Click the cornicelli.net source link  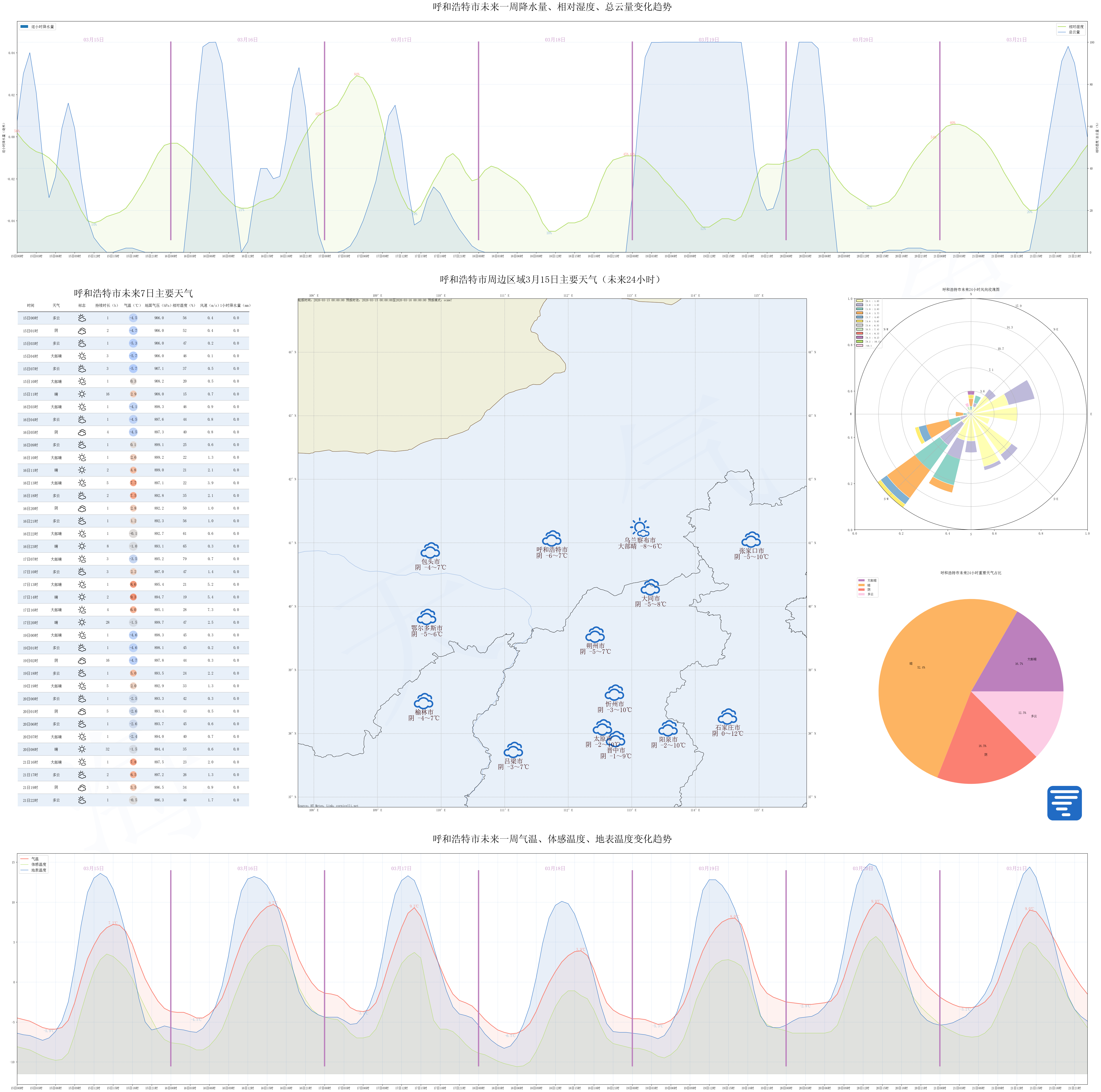point(347,806)
